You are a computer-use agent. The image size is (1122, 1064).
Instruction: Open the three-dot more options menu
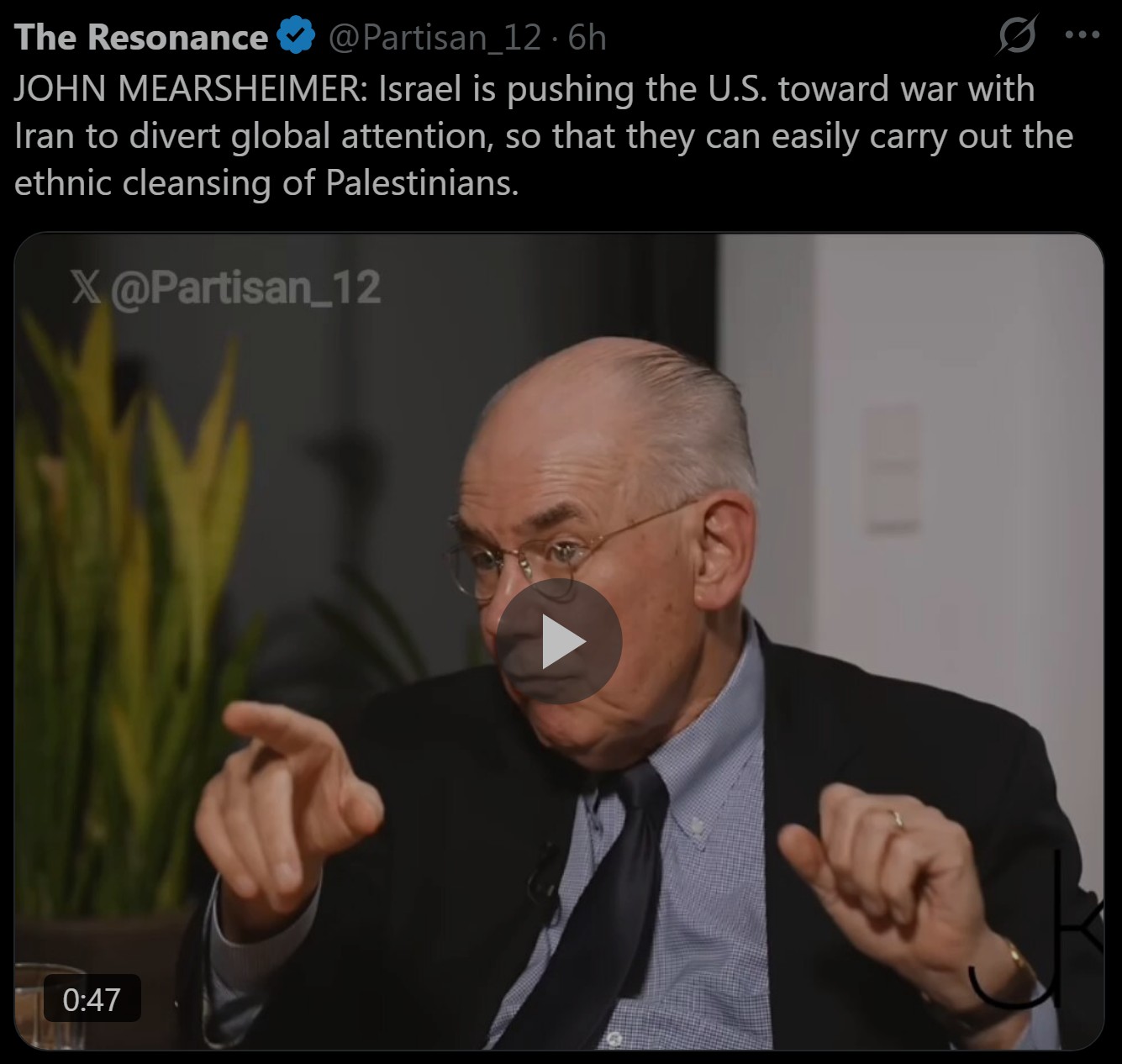pos(1082,36)
